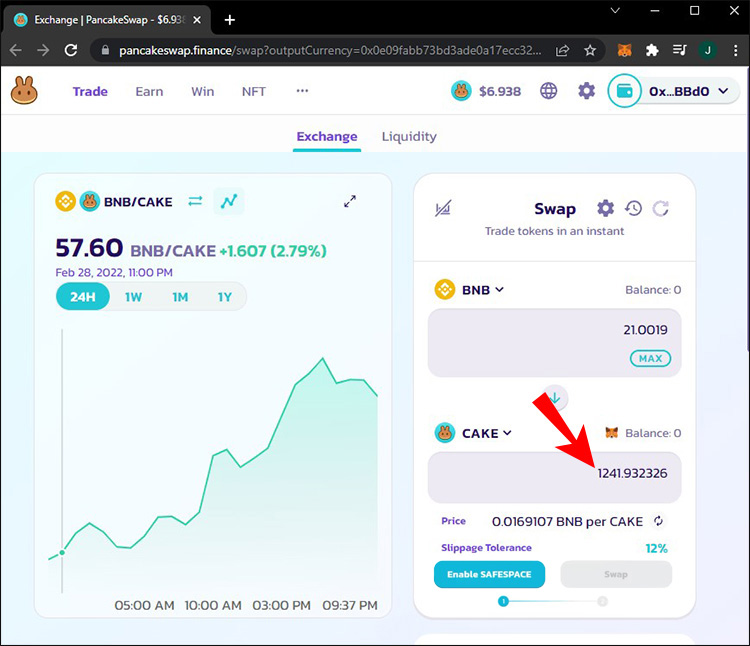This screenshot has width=750, height=646.
Task: Open the CAKE token selector dropdown
Action: click(474, 433)
